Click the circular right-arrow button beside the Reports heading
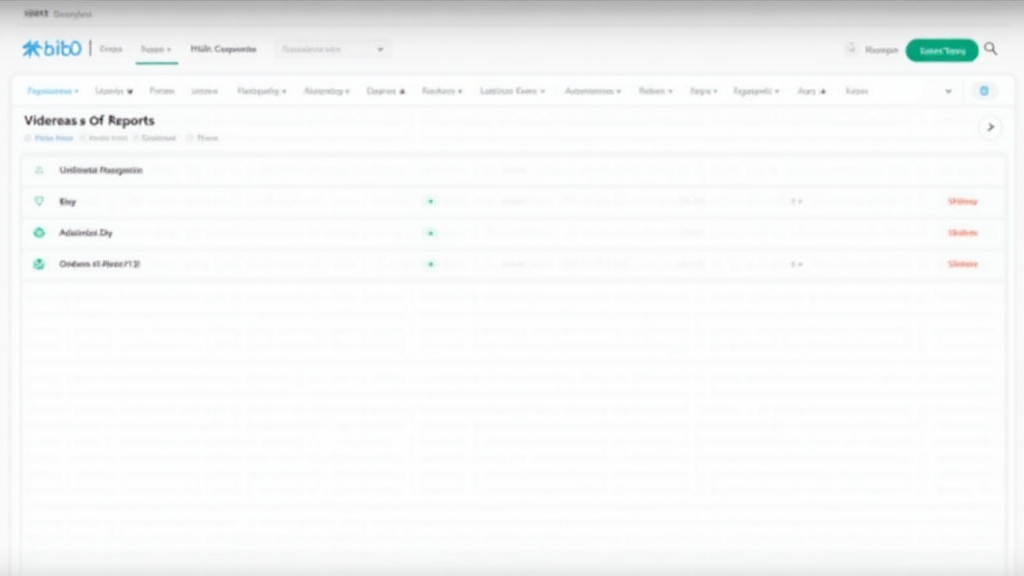Viewport: 1024px width, 576px height. [990, 127]
